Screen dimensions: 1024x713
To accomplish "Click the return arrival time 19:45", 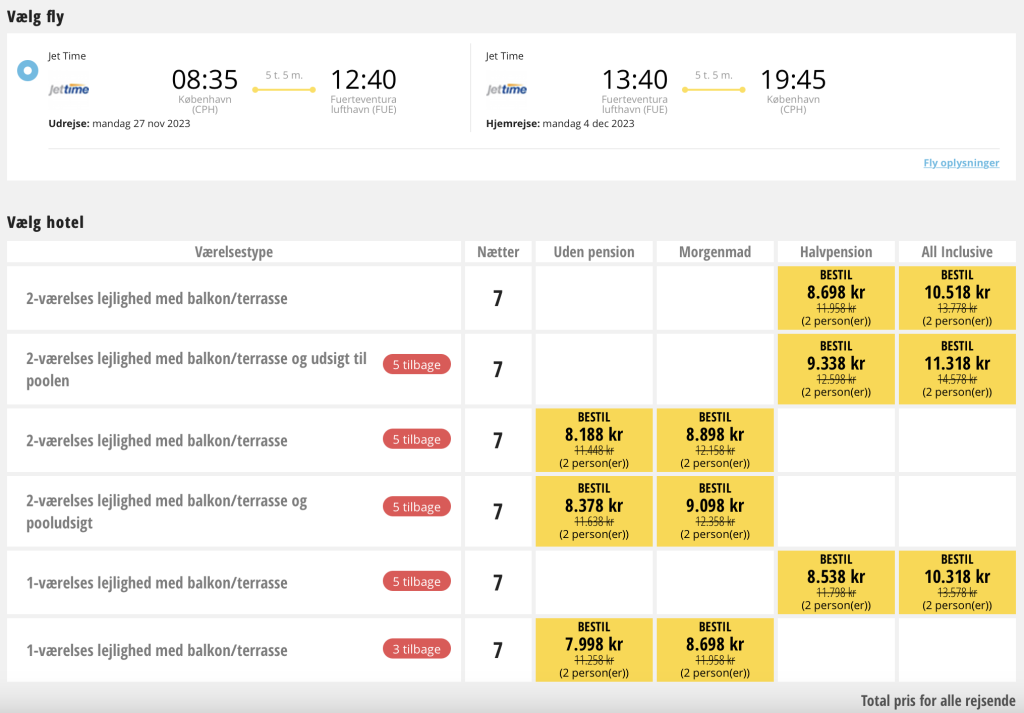I will tap(793, 80).
